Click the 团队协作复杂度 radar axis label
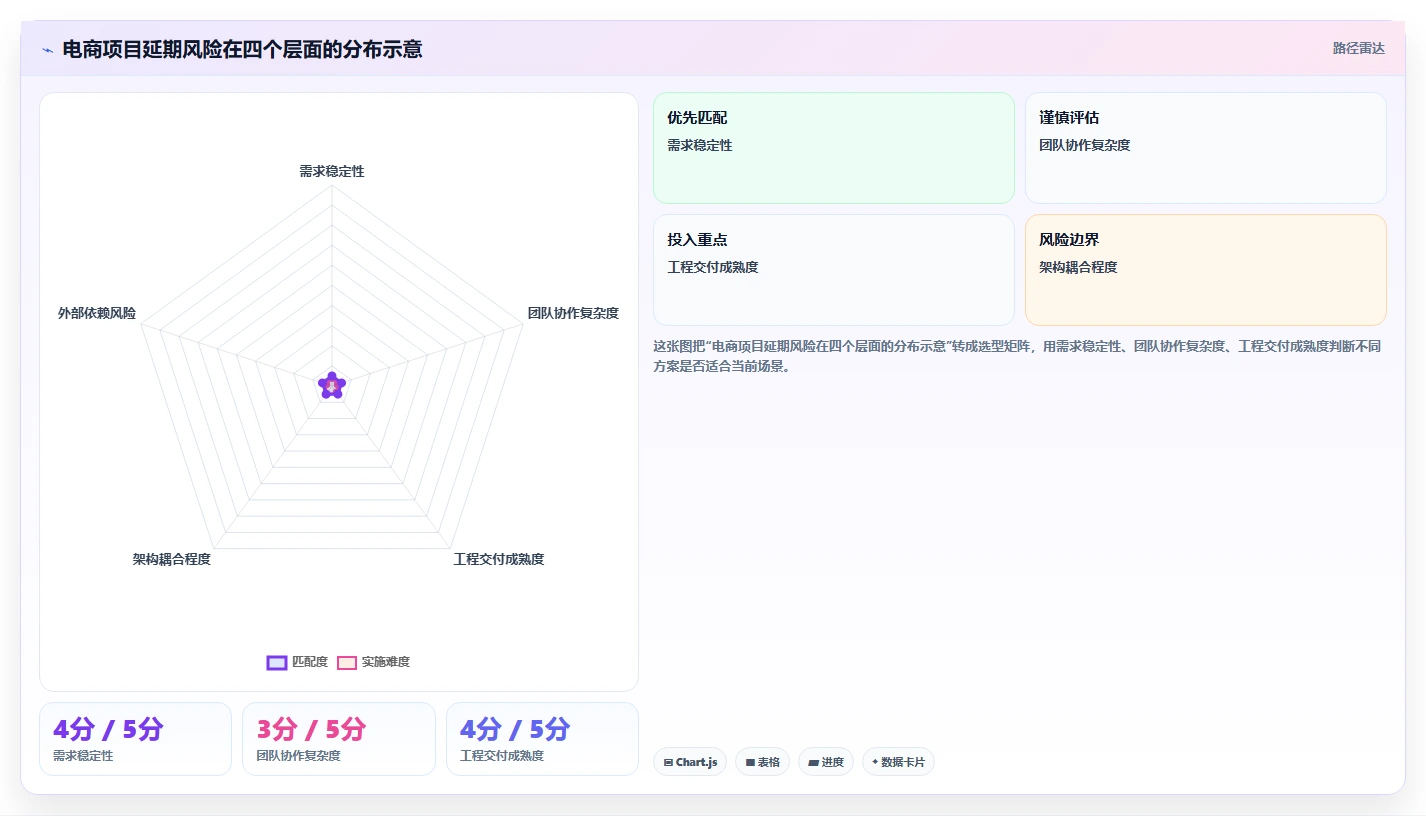The height and width of the screenshot is (816, 1426). pos(574,313)
